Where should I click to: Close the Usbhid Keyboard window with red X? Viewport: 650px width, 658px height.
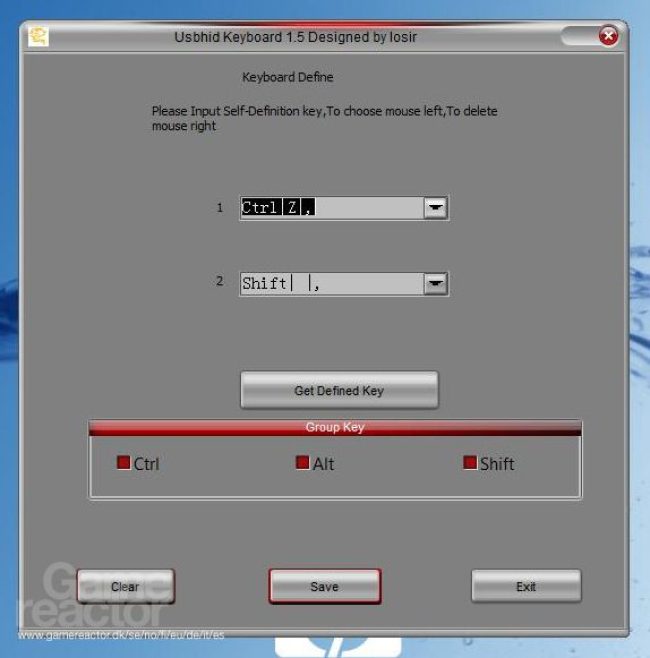pyautogui.click(x=608, y=36)
